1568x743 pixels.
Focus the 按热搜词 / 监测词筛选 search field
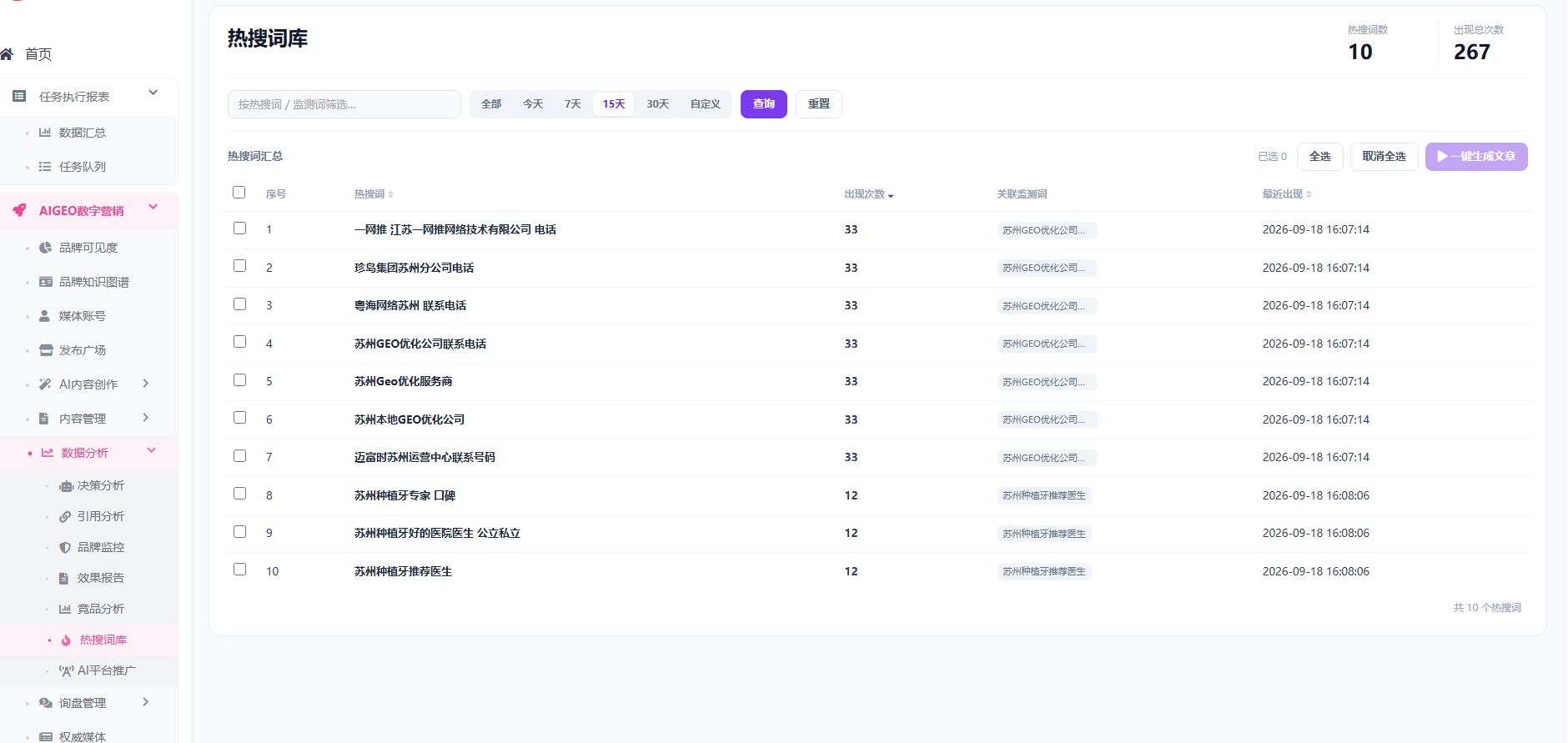[x=344, y=104]
